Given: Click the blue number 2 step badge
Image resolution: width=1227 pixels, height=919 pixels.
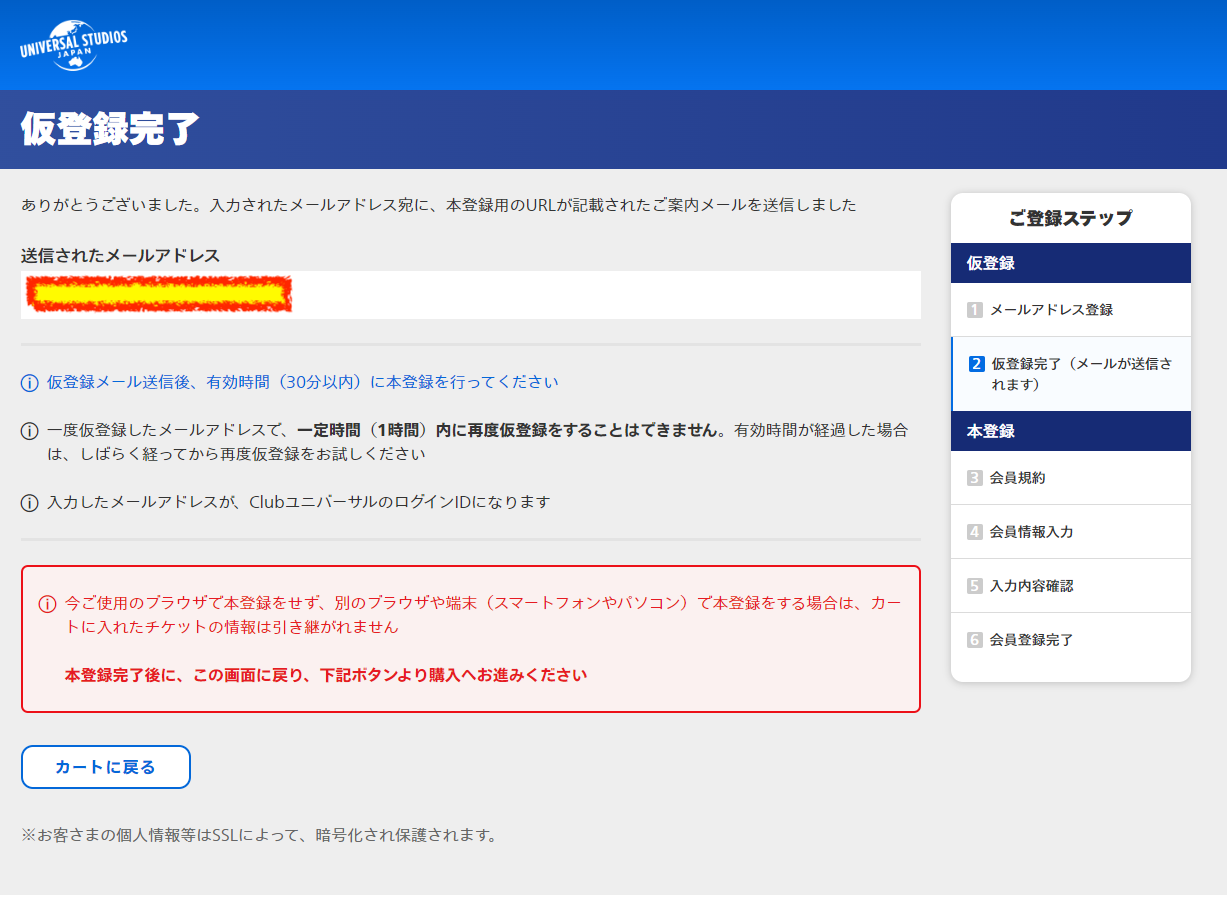Looking at the screenshot, I should click(977, 364).
